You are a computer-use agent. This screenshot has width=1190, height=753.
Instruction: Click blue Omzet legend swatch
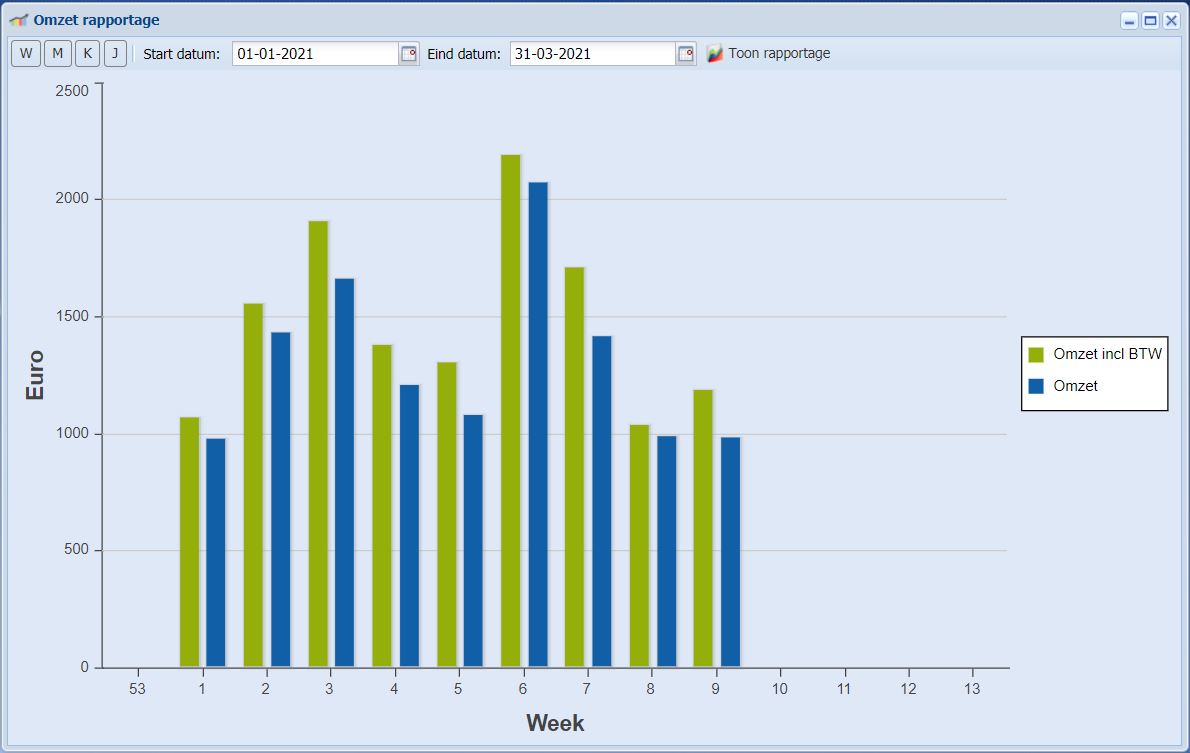click(1036, 386)
